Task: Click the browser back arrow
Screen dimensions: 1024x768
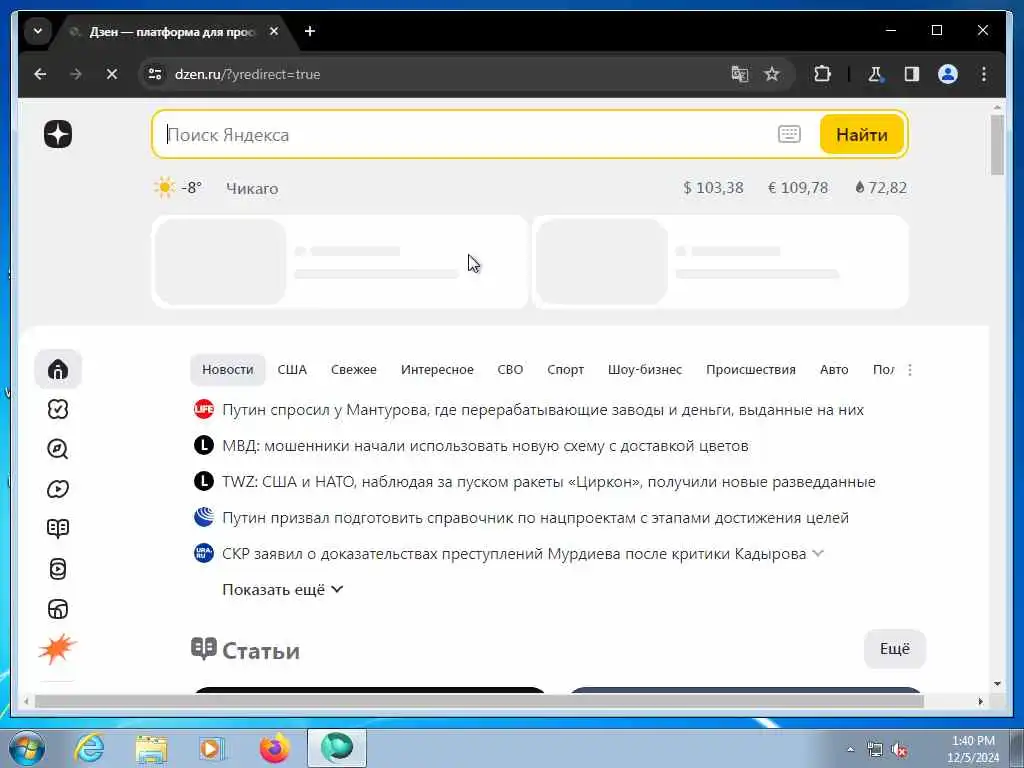Action: pyautogui.click(x=40, y=74)
